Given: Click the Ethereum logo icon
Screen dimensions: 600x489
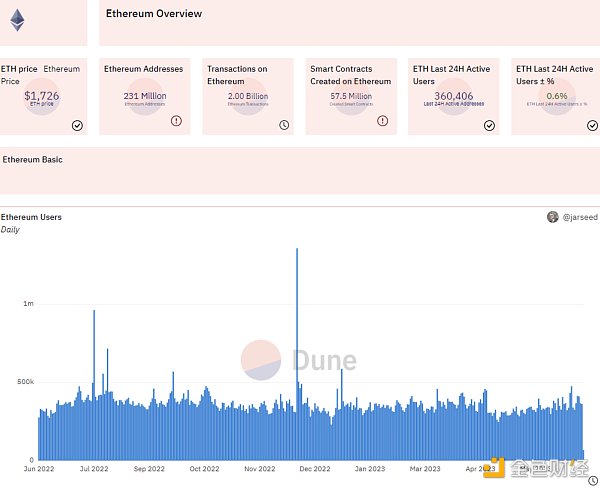Looking at the screenshot, I should [x=18, y=20].
